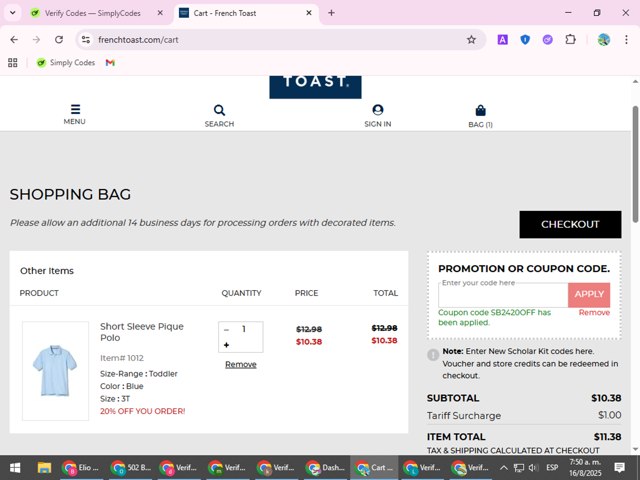Switch to the 502 B... Chrome taskbar window

click(x=129, y=468)
